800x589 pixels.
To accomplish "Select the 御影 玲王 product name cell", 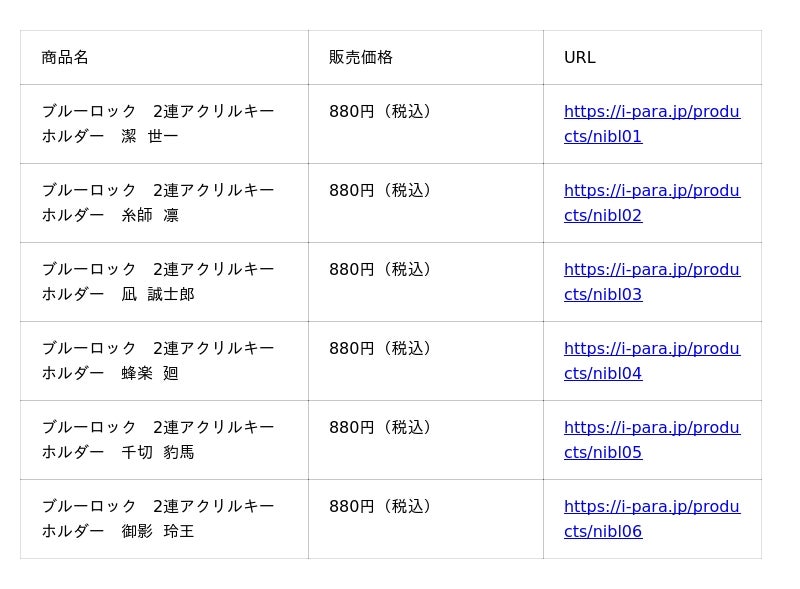I will [164, 519].
